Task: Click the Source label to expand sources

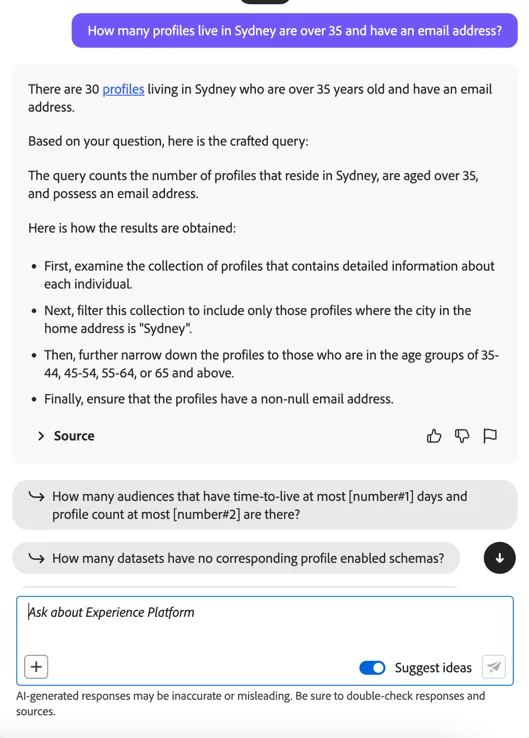Action: [74, 436]
